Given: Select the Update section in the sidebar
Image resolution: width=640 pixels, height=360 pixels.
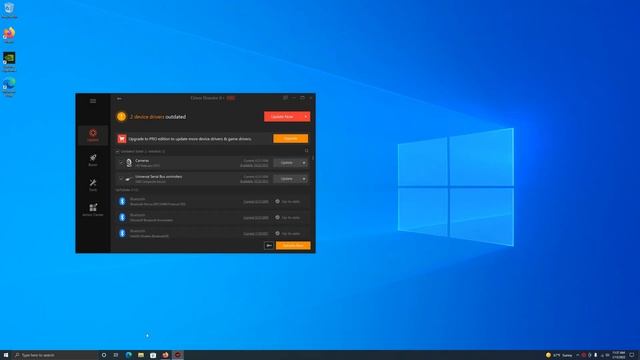Looking at the screenshot, I should (x=93, y=136).
